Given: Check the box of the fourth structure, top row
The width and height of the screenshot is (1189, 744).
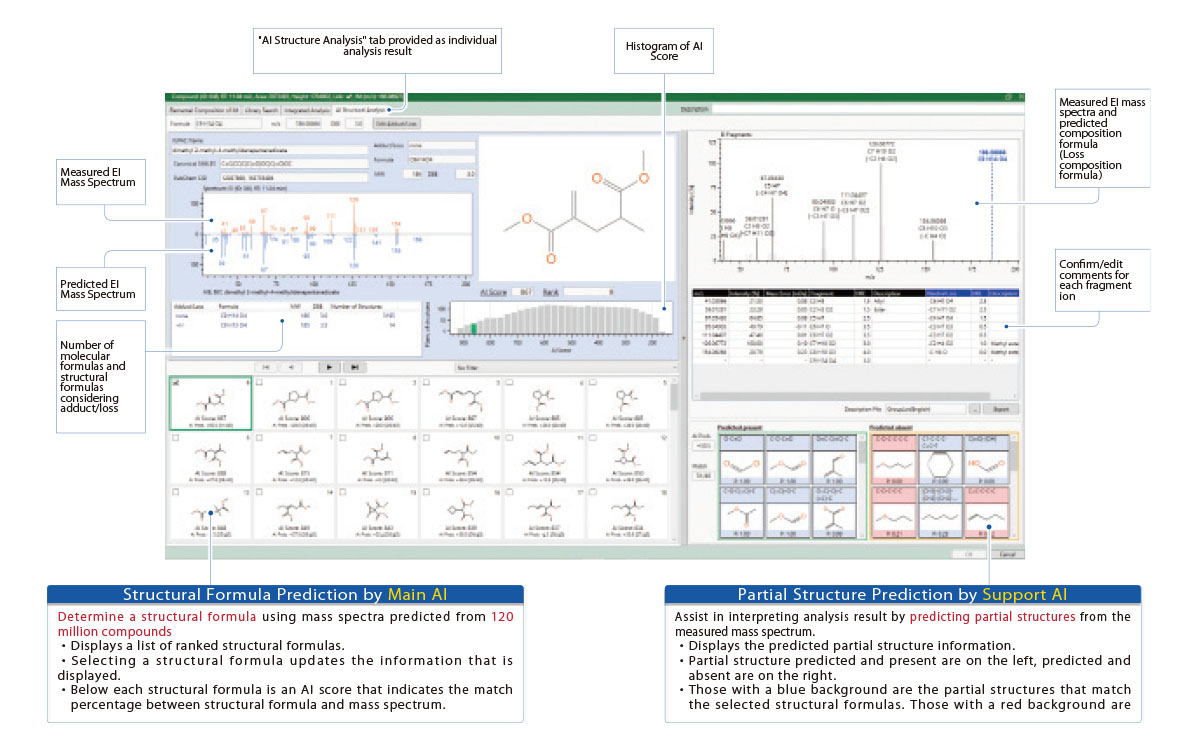Looking at the screenshot, I should tap(426, 383).
